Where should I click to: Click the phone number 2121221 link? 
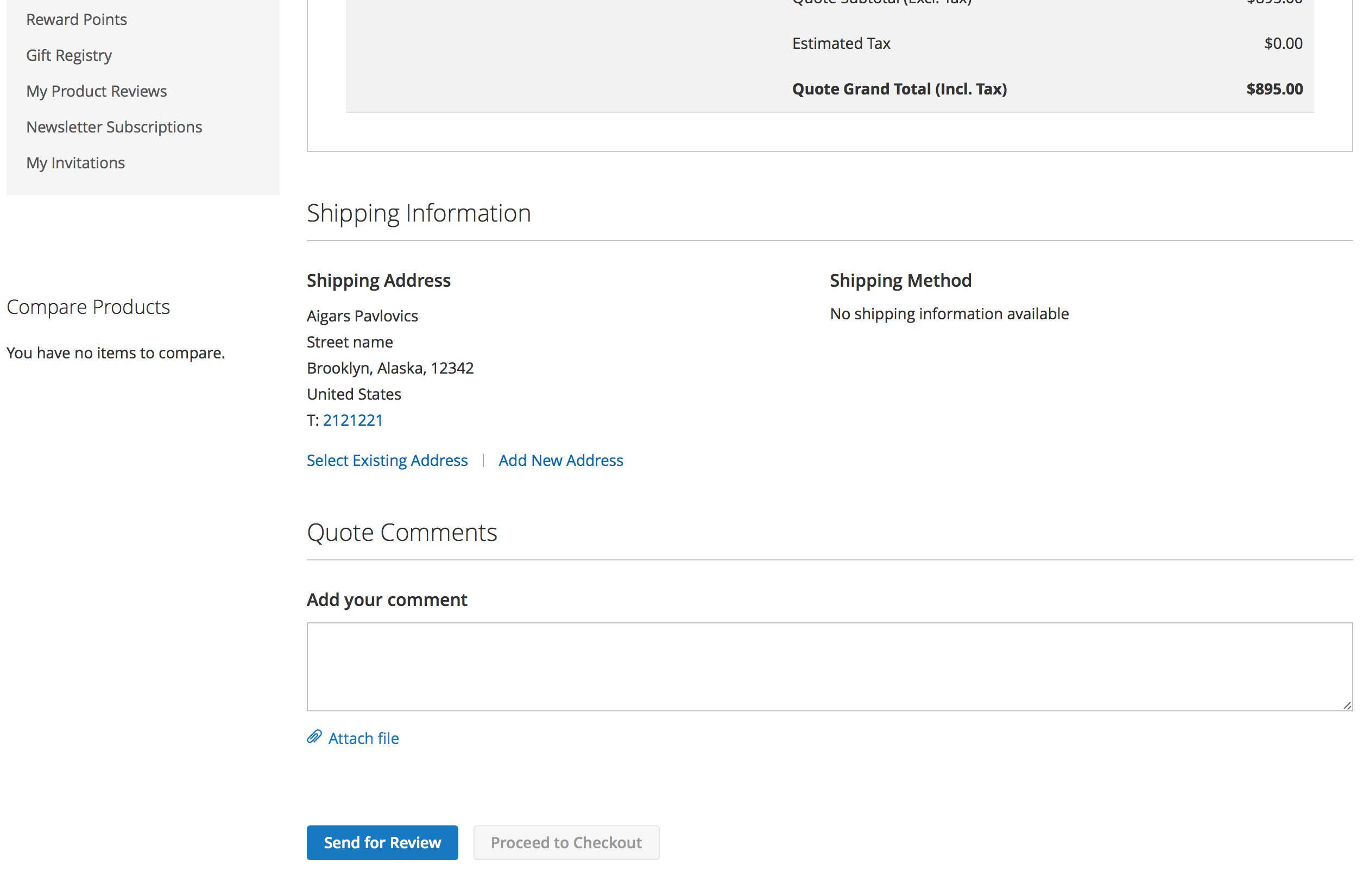353,420
